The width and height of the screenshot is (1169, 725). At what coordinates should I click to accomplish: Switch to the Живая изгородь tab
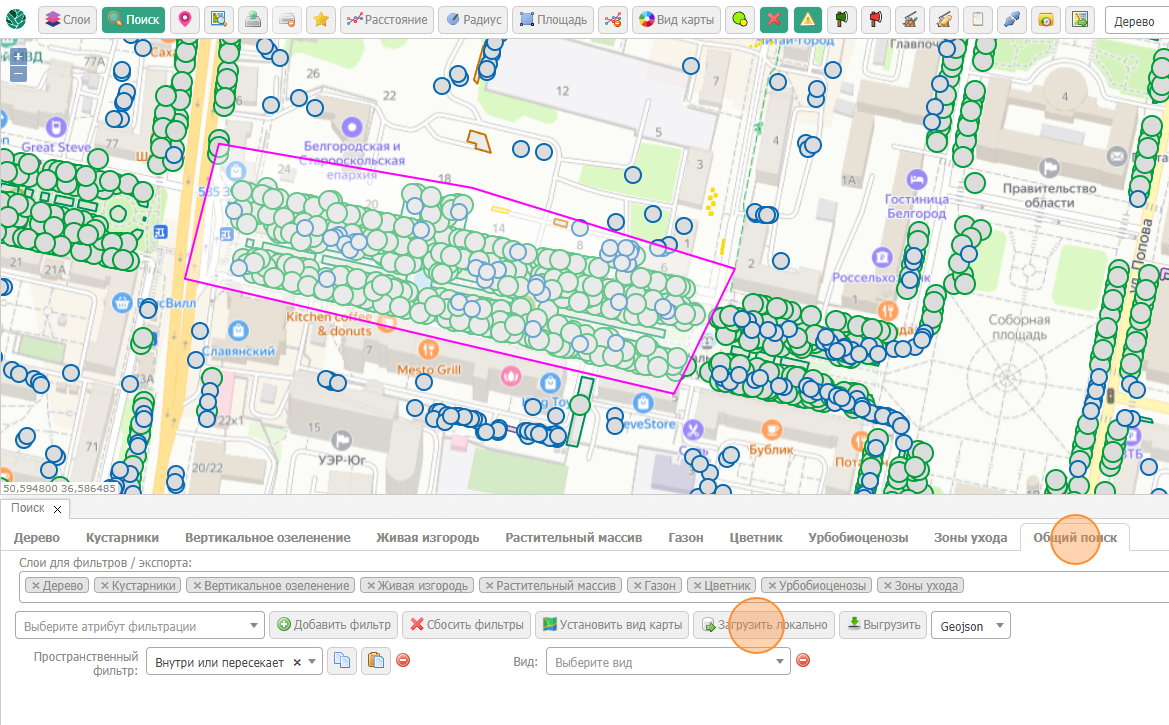[427, 538]
